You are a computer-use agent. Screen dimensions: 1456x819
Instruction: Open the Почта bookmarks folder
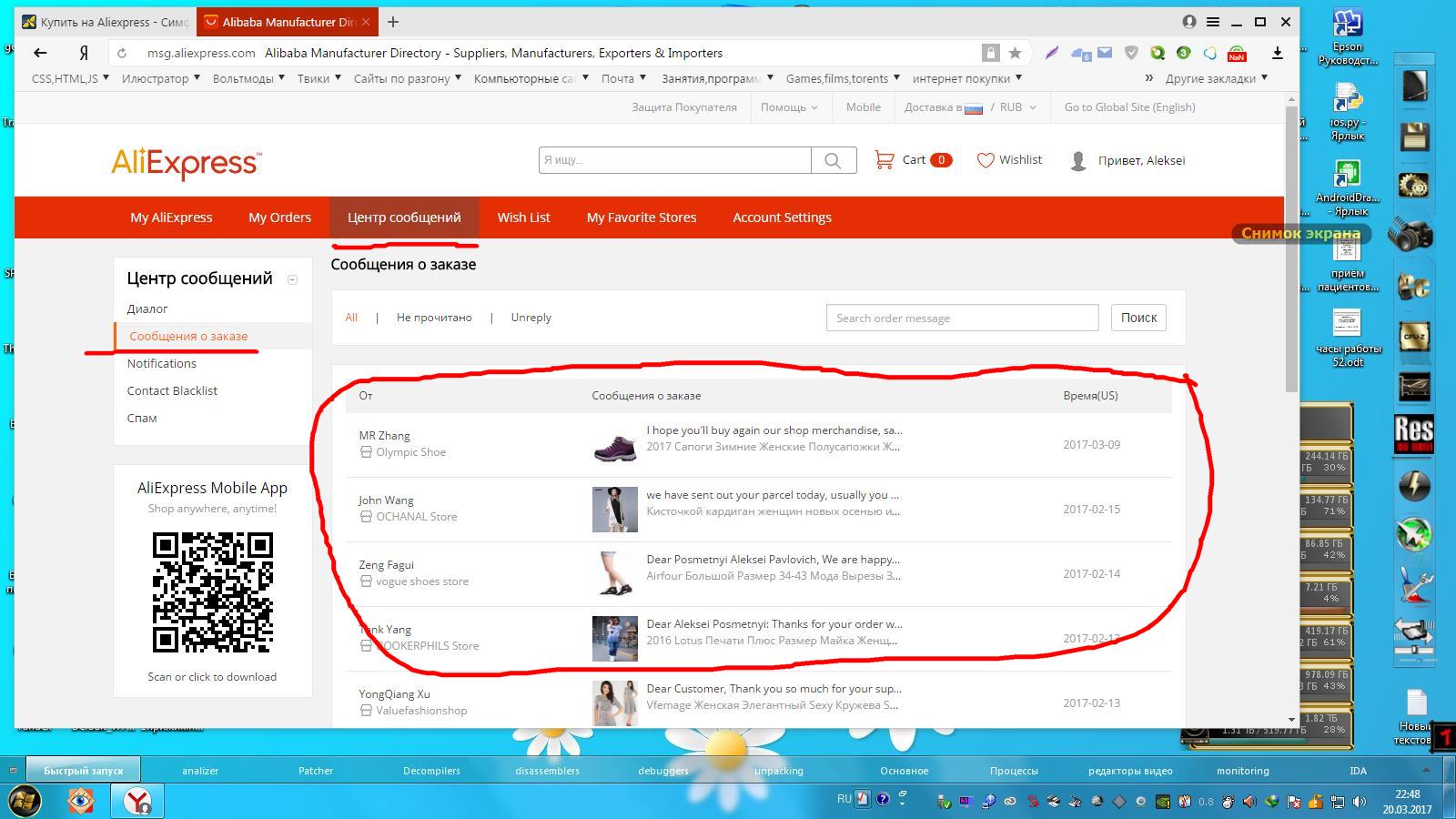pos(623,78)
